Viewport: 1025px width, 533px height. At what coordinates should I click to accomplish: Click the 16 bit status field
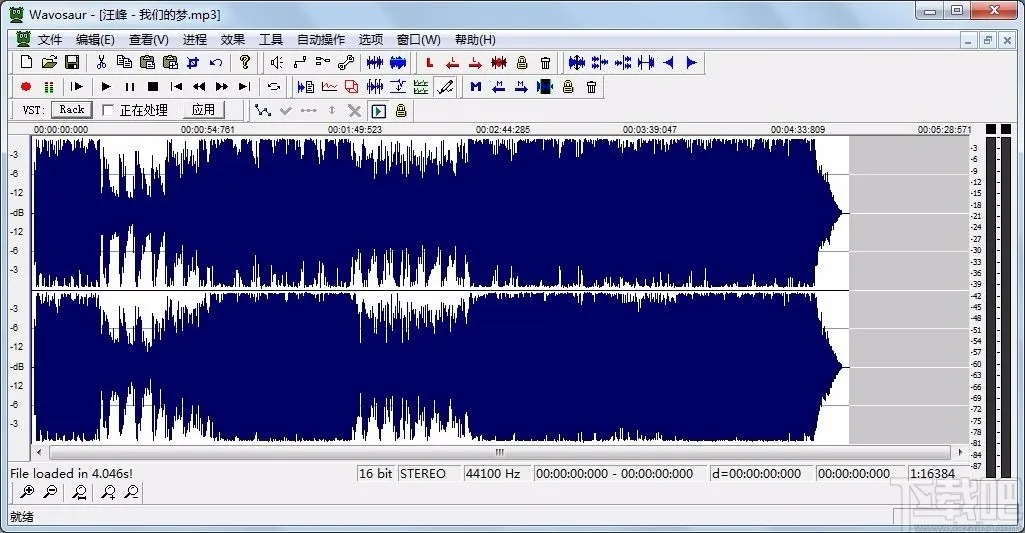(x=376, y=473)
